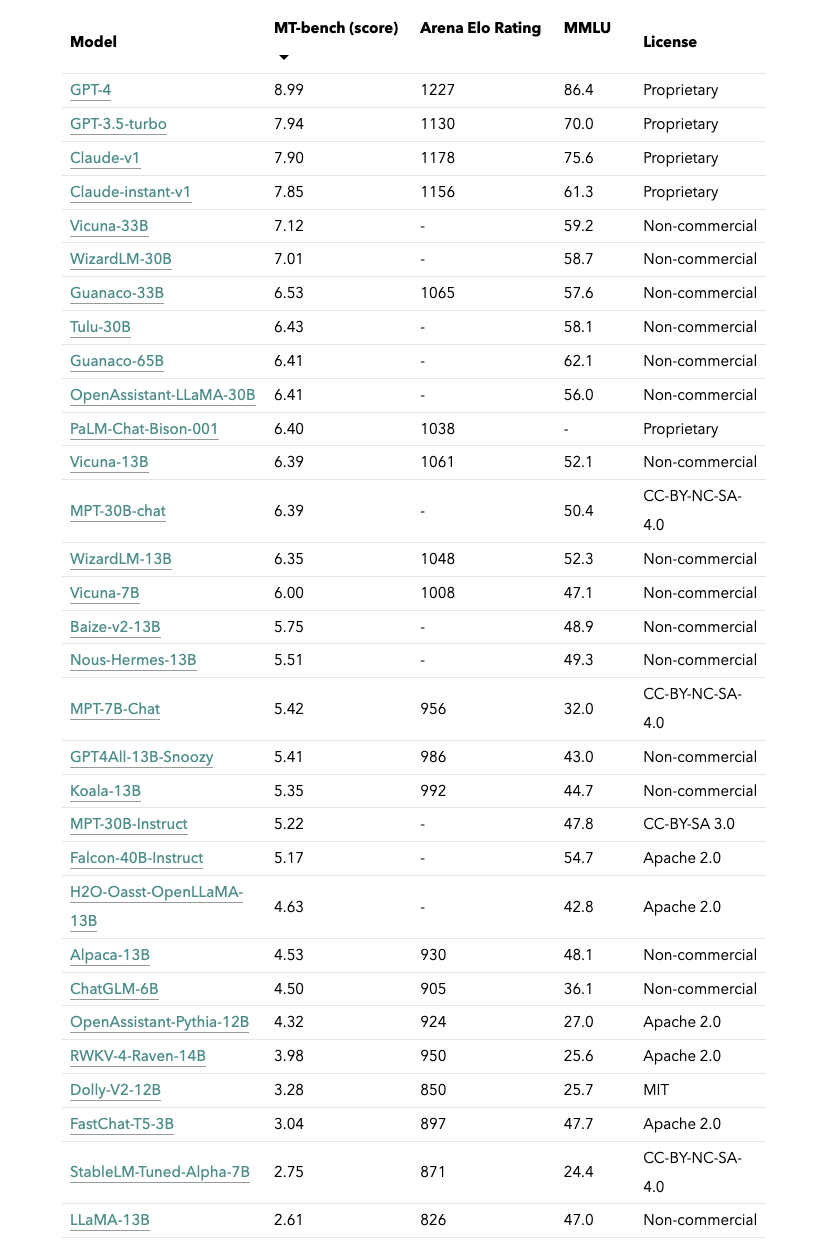This screenshot has height=1254, width=836.
Task: Follow the MPT-30B-chat link
Action: 118,511
